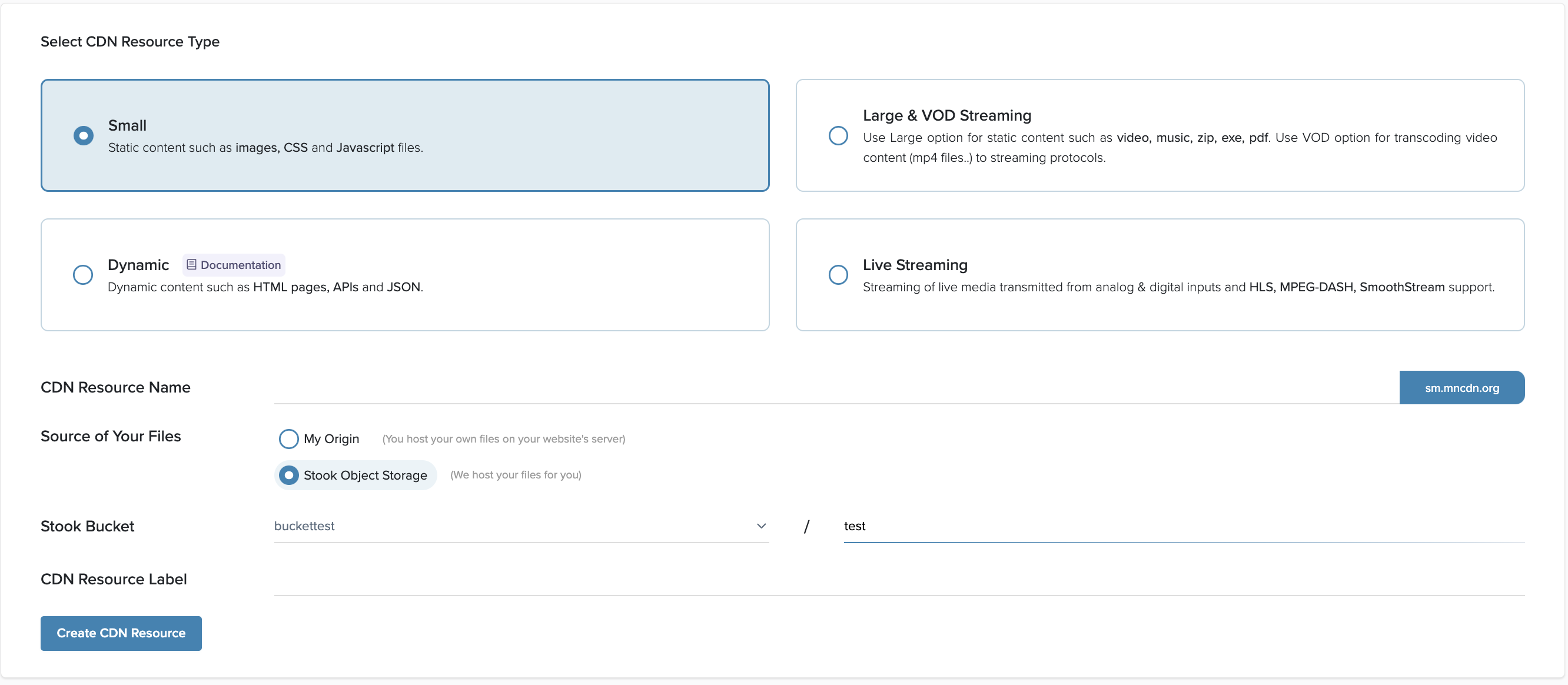This screenshot has height=685, width=1568.
Task: Select the Small resource type radio
Action: click(x=84, y=135)
